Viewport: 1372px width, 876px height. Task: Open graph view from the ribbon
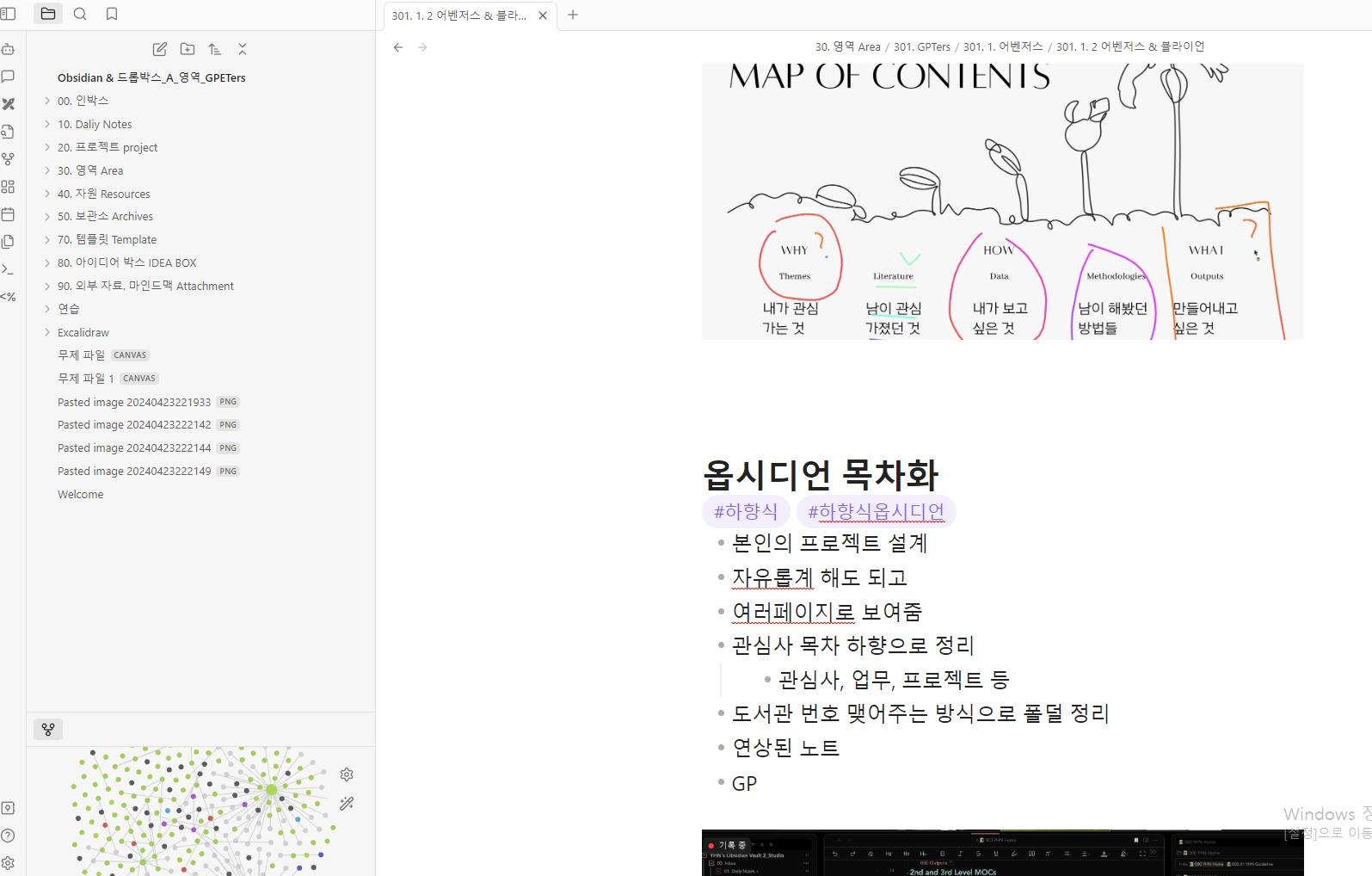point(9,159)
